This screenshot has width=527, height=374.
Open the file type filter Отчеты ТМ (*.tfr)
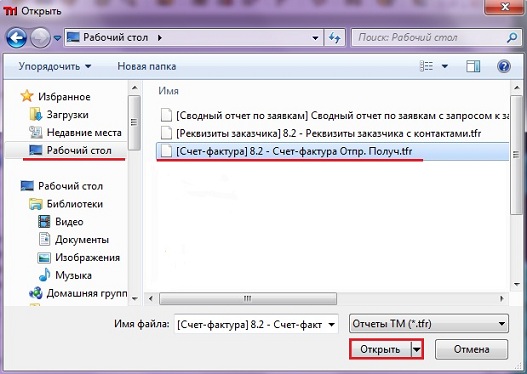click(429, 324)
